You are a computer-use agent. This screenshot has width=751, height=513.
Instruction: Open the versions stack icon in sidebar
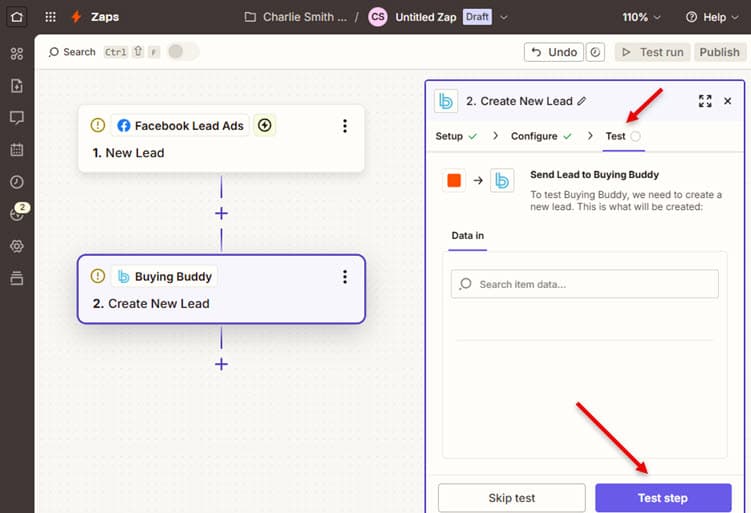17,278
